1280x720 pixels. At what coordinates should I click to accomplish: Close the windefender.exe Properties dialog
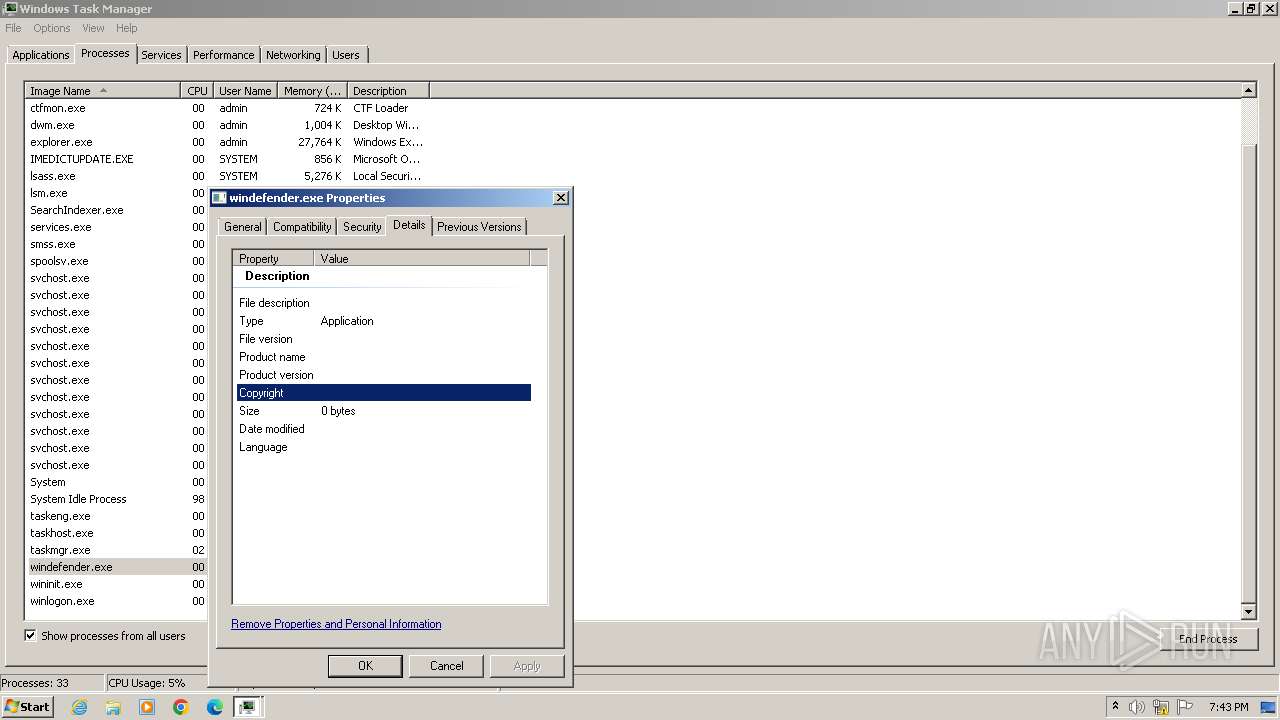[561, 198]
